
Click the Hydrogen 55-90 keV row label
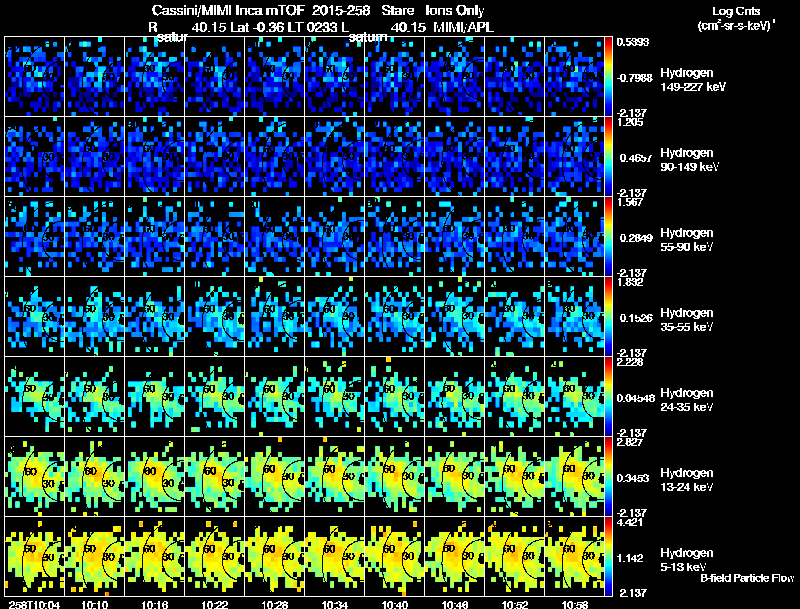tap(687, 240)
